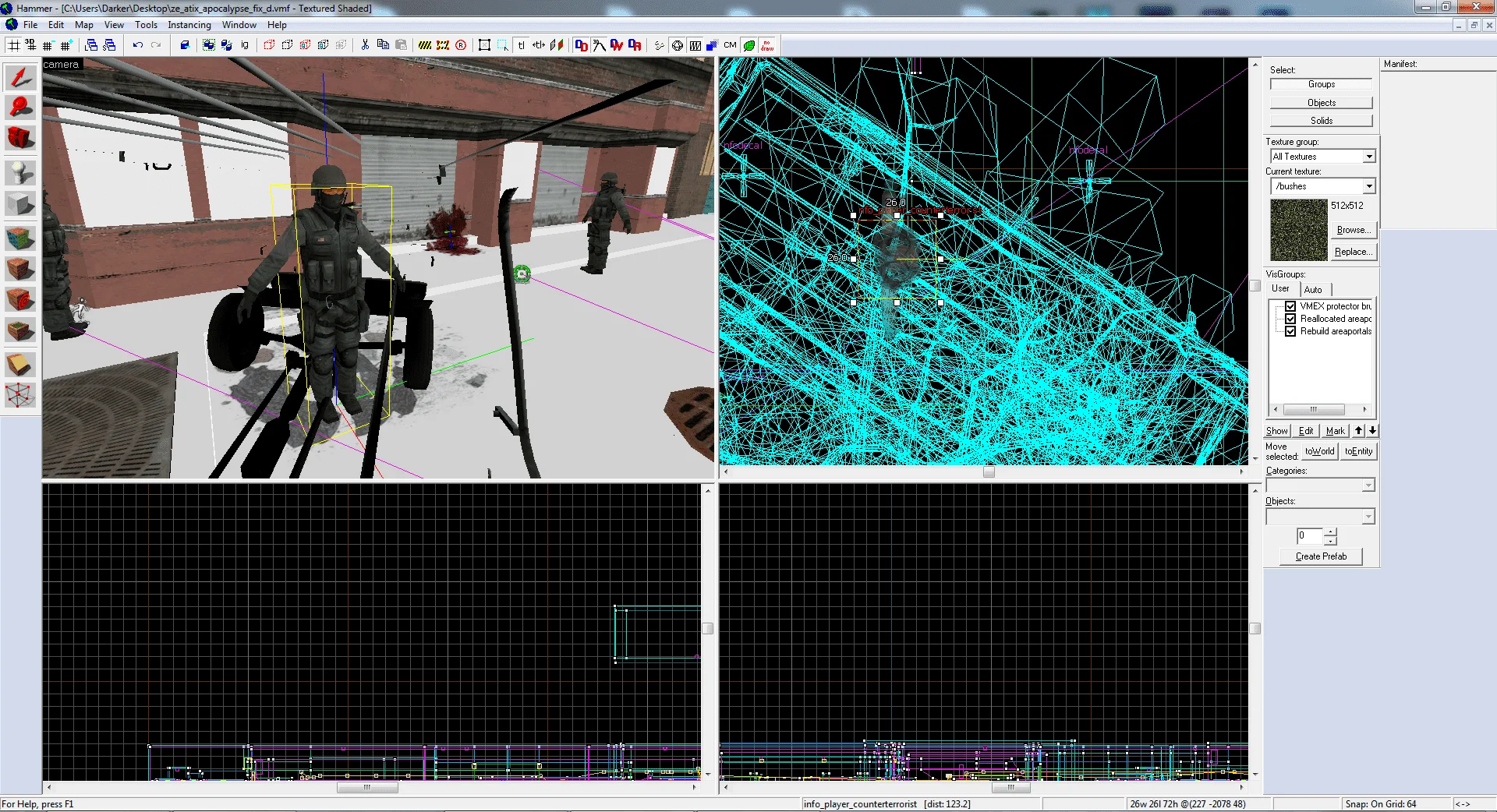Increase the prefab count stepper
The width and height of the screenshot is (1497, 812).
pos(1330,532)
